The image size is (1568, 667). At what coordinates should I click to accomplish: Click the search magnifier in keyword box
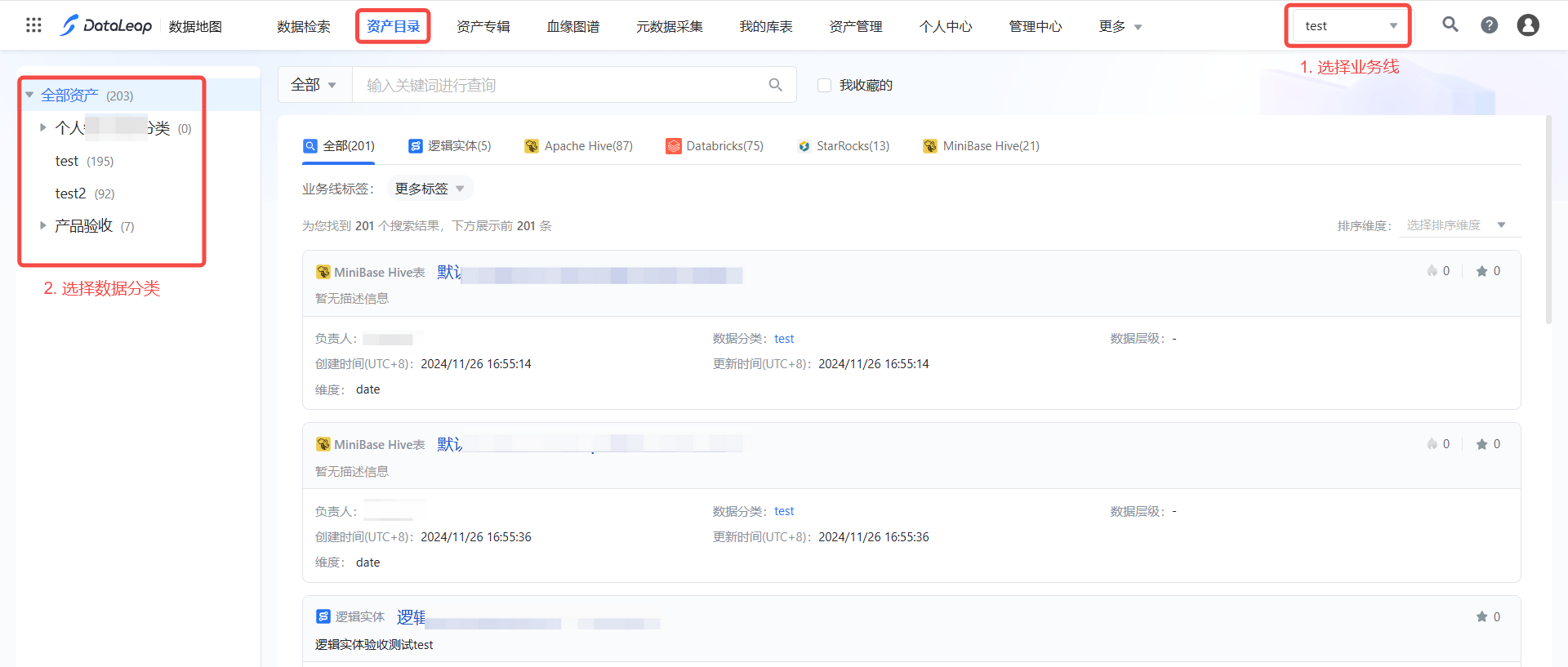point(776,85)
